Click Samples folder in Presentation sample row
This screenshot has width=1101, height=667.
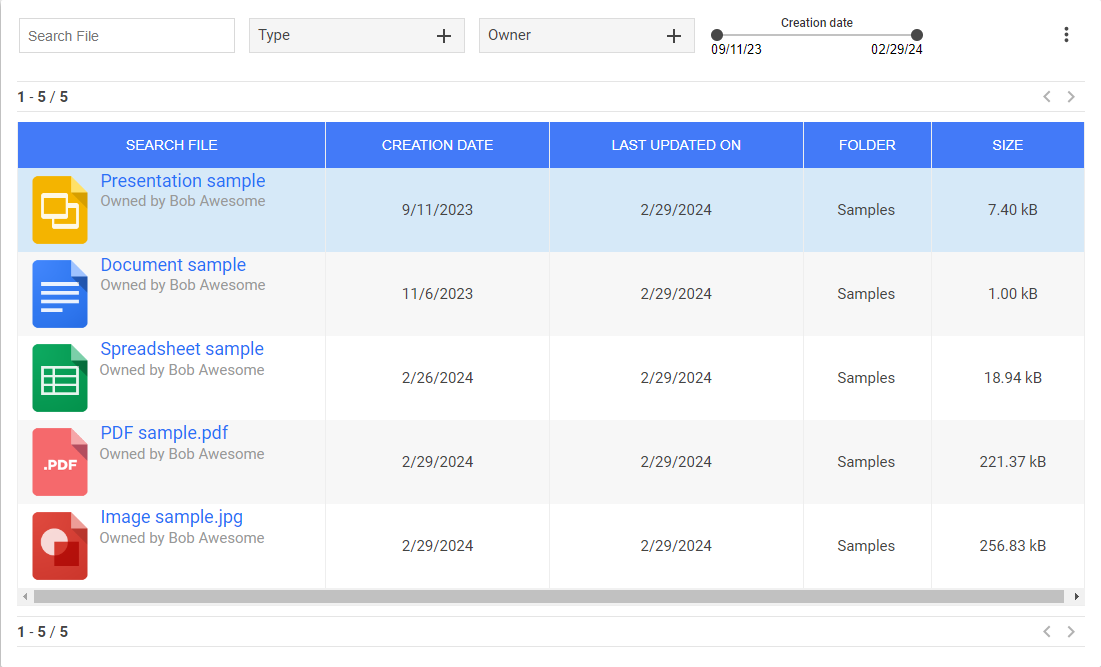coord(866,210)
